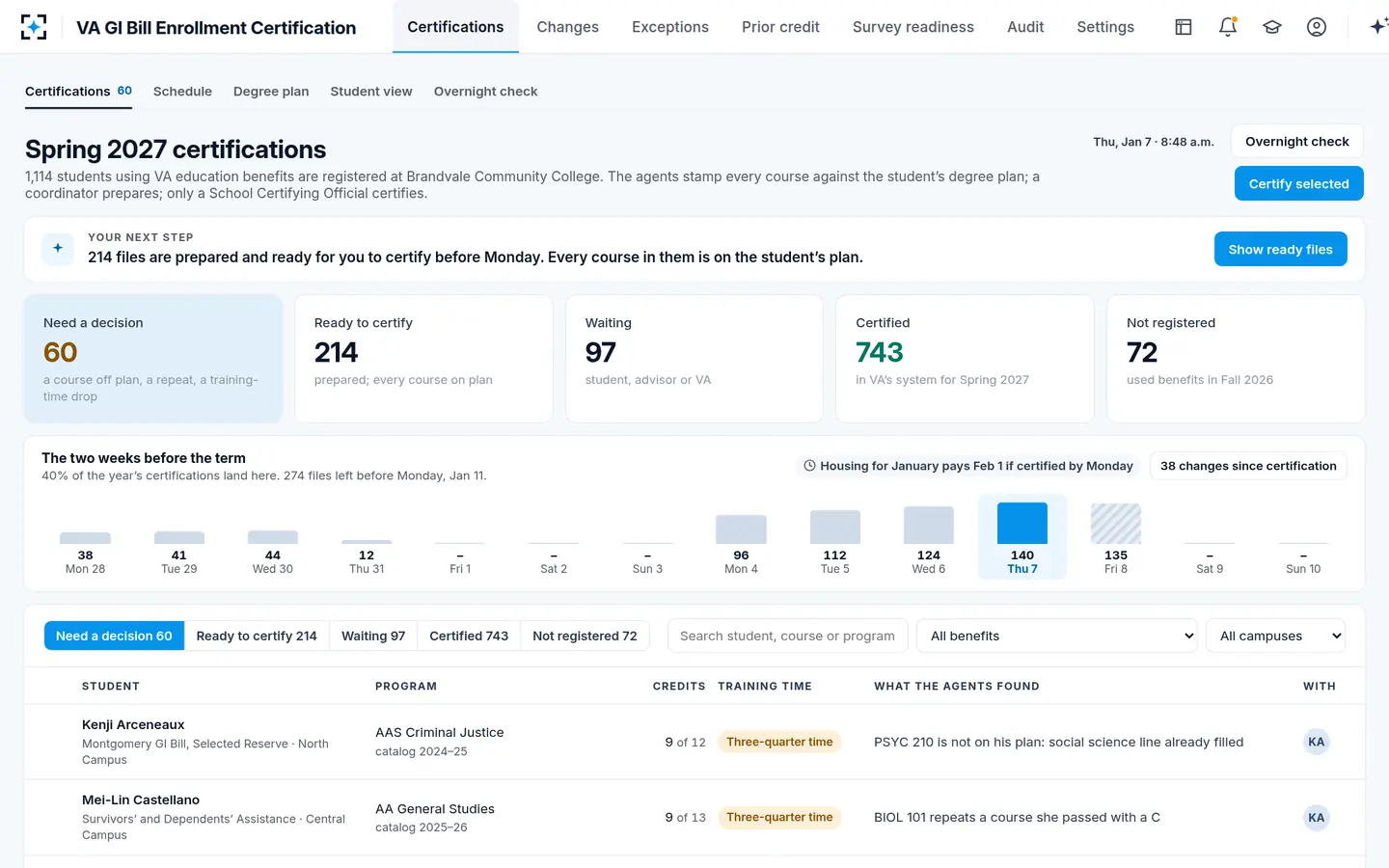Focus the search student, course or program field
This screenshot has height=868, width=1389.
click(x=787, y=636)
